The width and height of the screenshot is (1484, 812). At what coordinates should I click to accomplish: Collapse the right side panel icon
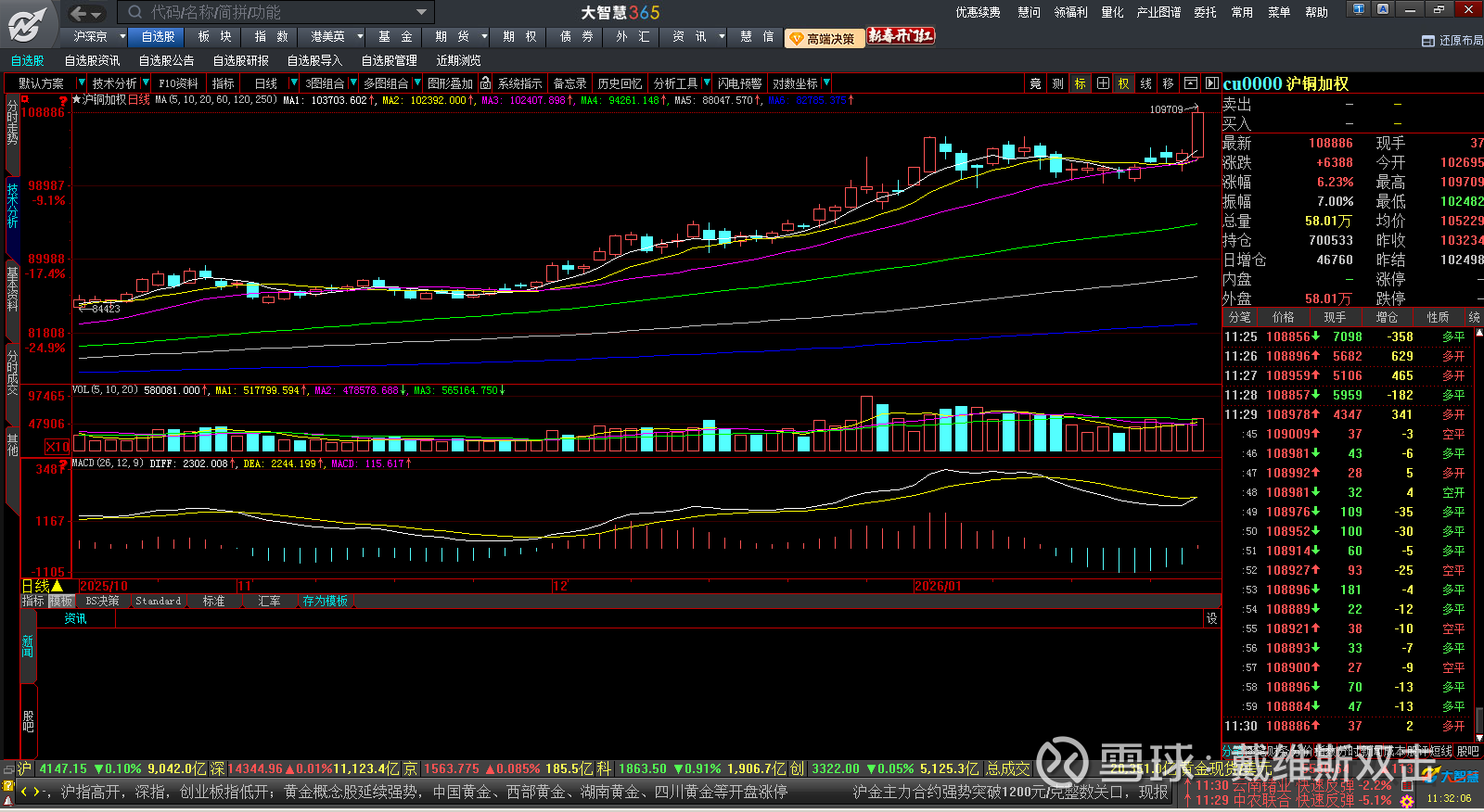pos(1211,83)
